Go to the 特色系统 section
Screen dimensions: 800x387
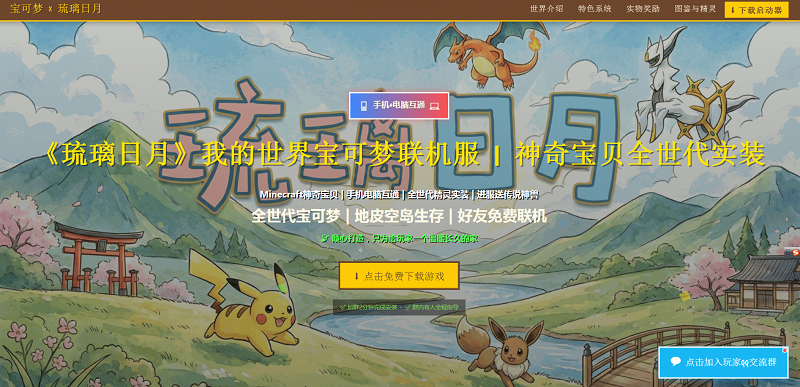point(594,9)
